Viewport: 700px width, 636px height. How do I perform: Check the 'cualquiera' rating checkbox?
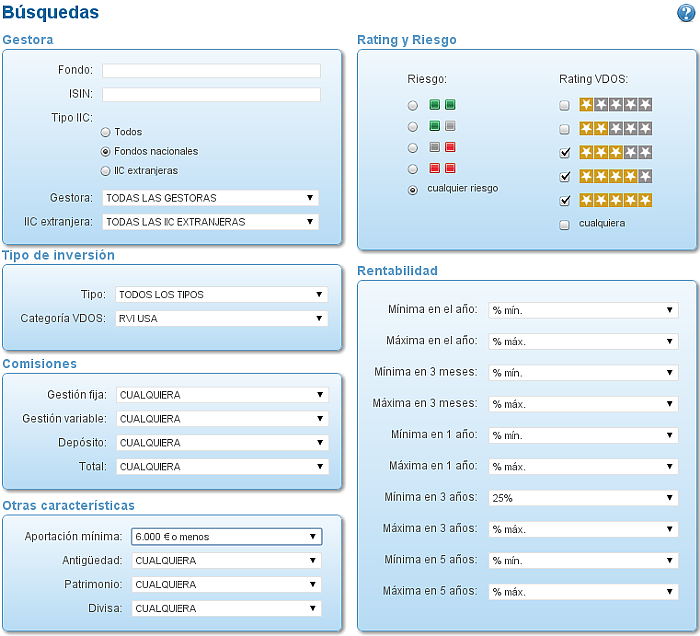[x=565, y=224]
